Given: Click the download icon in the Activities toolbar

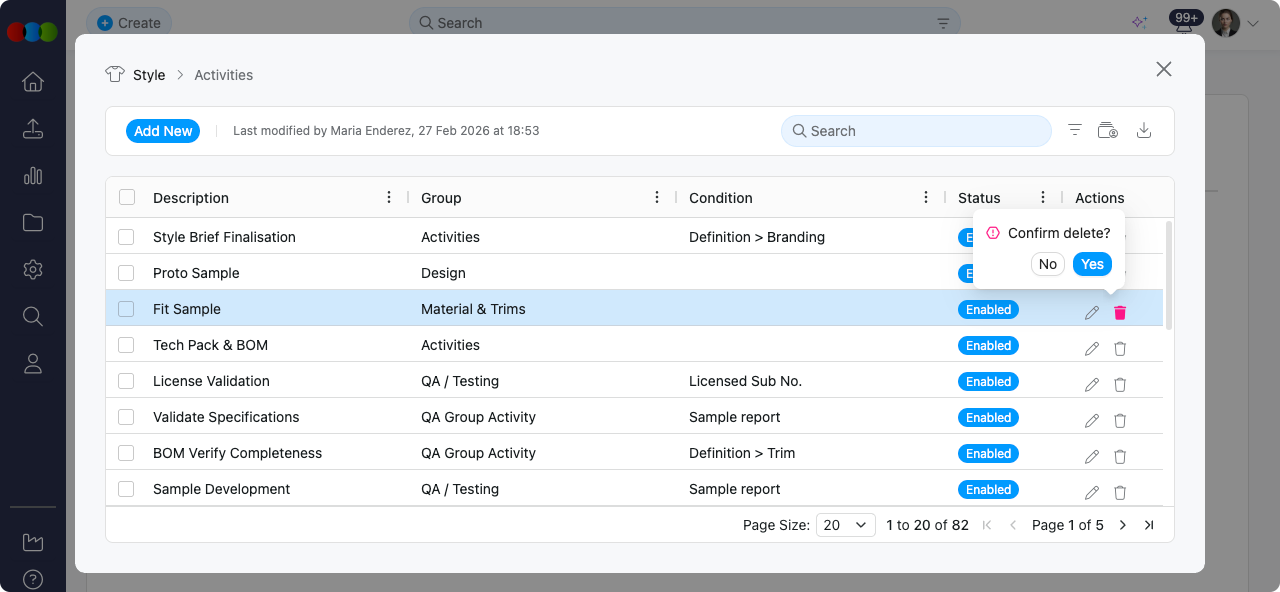Looking at the screenshot, I should 1145,131.
